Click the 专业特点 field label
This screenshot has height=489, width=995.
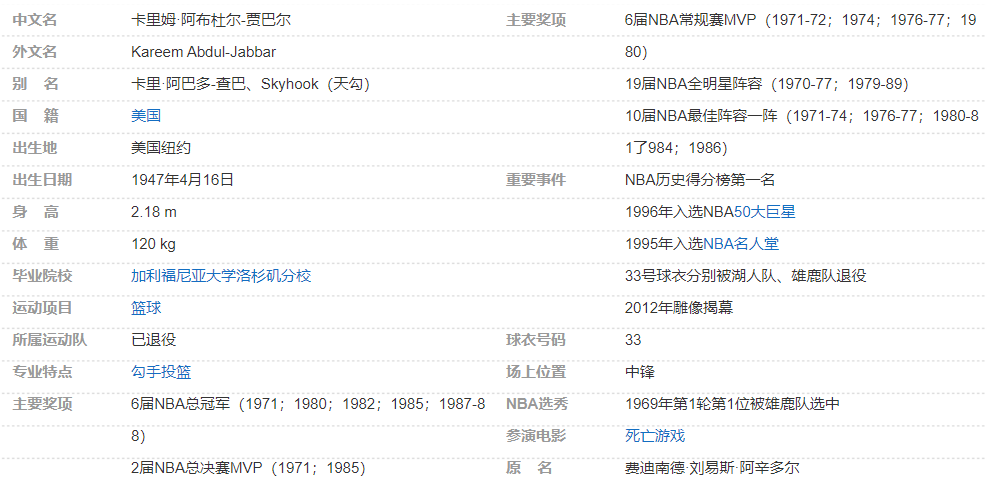click(x=43, y=372)
